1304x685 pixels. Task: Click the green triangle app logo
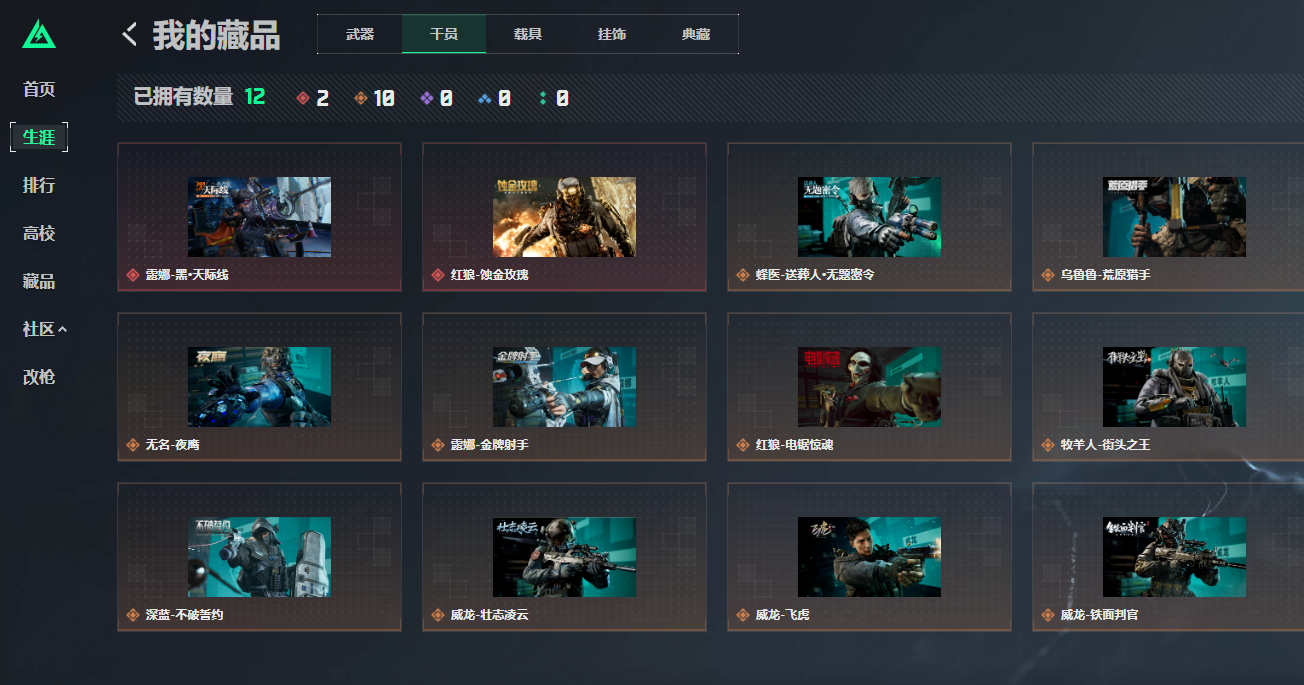click(39, 34)
